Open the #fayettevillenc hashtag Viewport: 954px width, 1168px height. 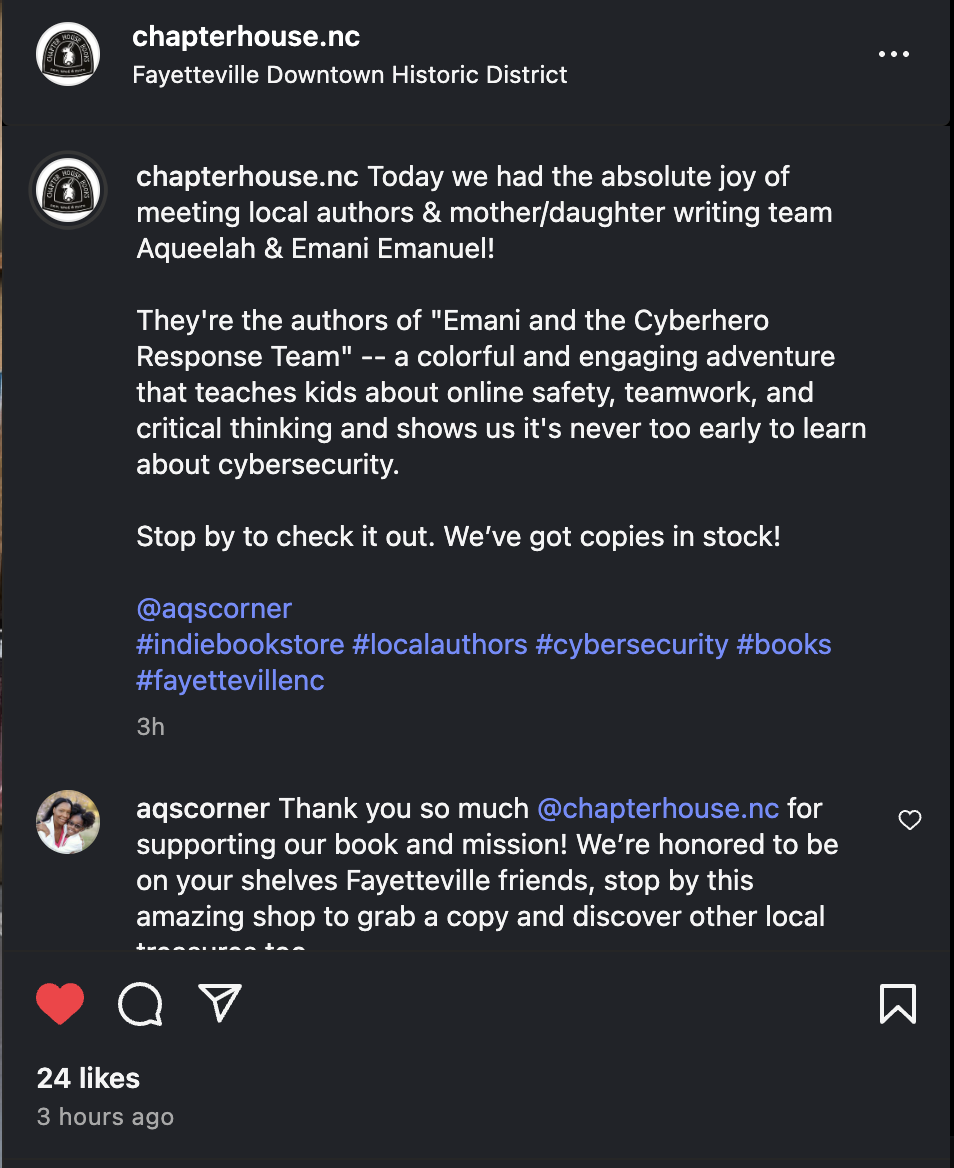(230, 680)
